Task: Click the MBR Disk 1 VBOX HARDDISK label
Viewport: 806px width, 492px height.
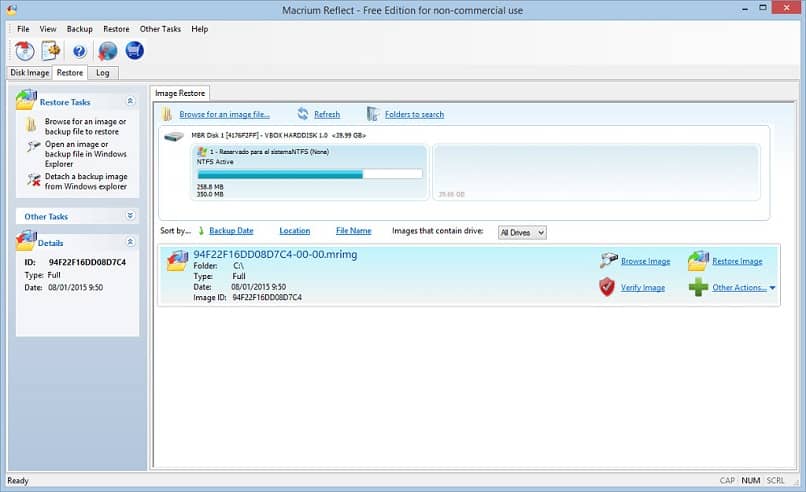Action: pos(278,135)
